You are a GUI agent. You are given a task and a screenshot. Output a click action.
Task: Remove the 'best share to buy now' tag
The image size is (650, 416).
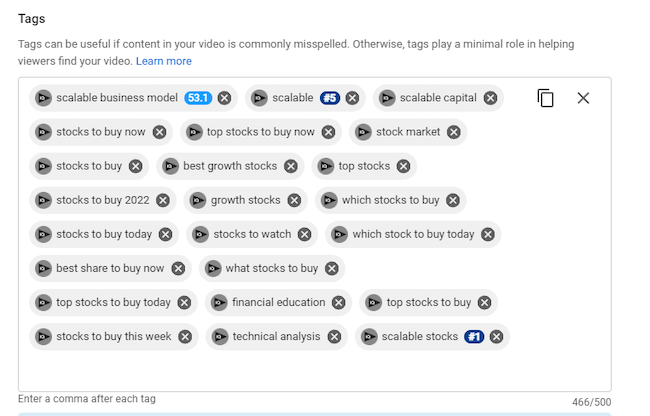(x=178, y=268)
